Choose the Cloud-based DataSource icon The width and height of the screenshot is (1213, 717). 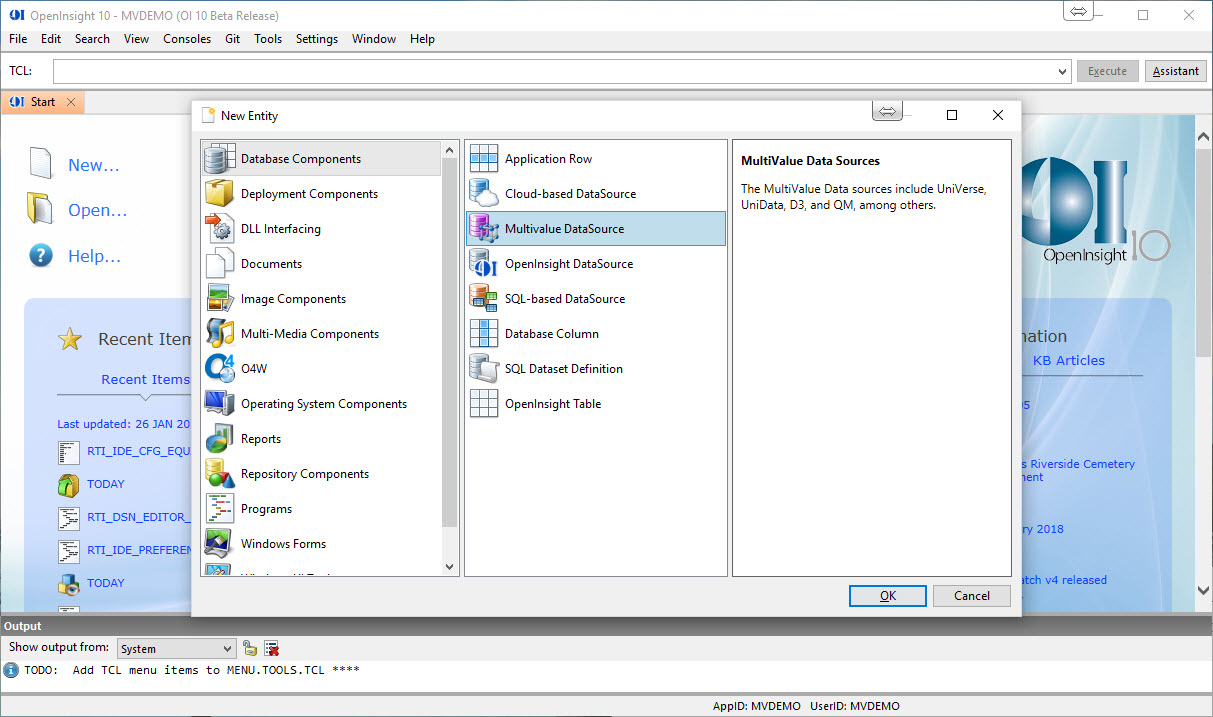484,194
